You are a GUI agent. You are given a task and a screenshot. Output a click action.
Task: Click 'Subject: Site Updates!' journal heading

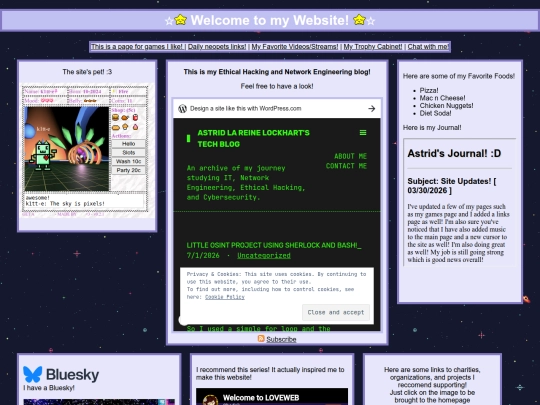pyautogui.click(x=452, y=186)
